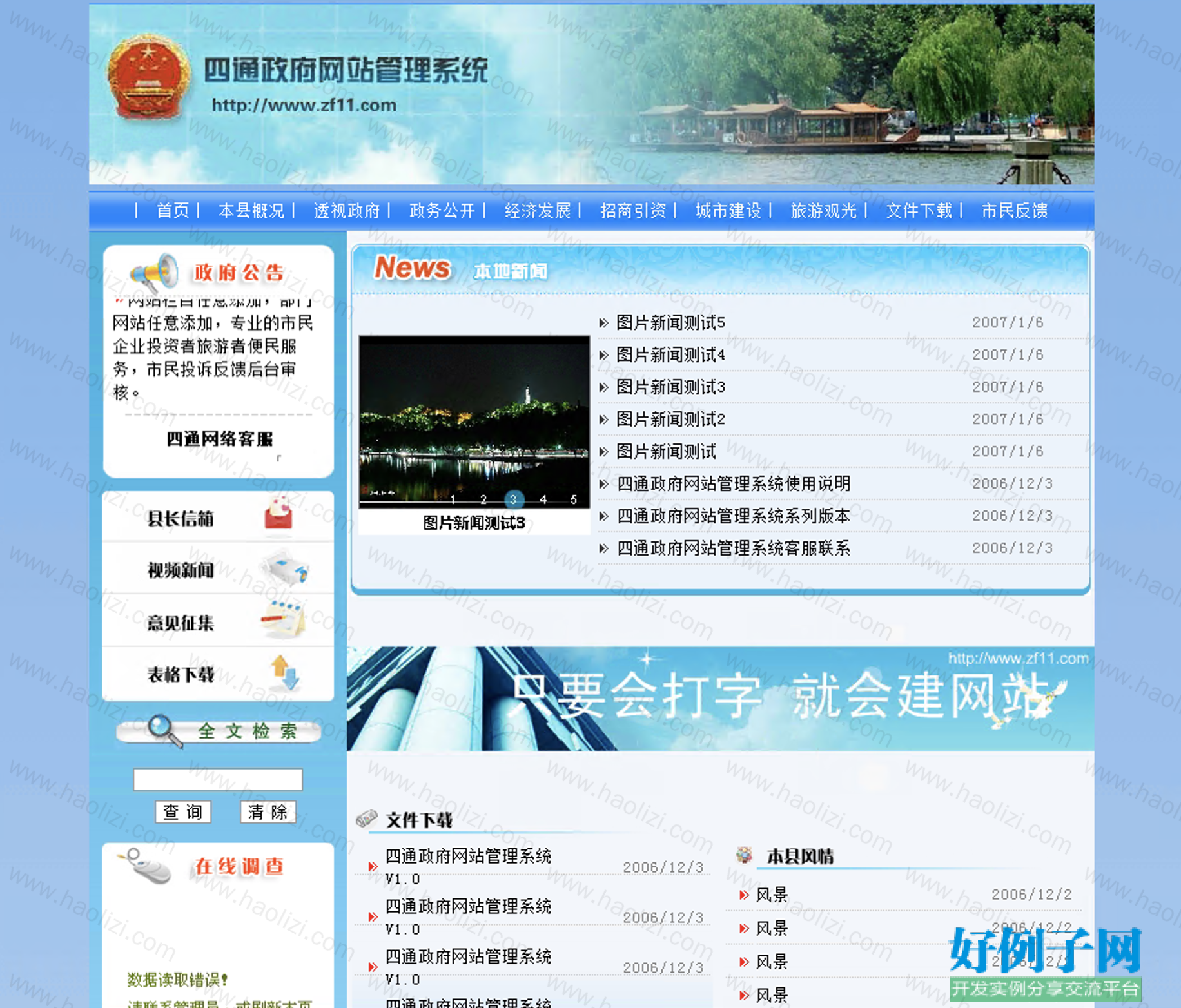Image resolution: width=1181 pixels, height=1008 pixels.
Task: Open news item 图片新闻测试4
Action: tap(670, 354)
